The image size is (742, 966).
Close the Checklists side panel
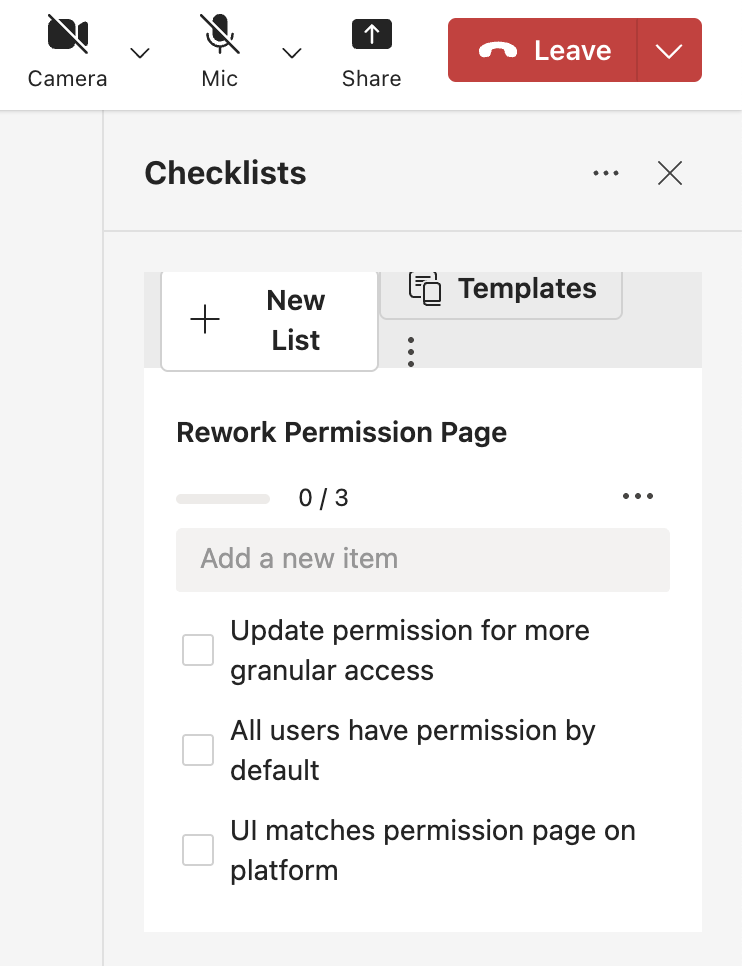pos(670,173)
